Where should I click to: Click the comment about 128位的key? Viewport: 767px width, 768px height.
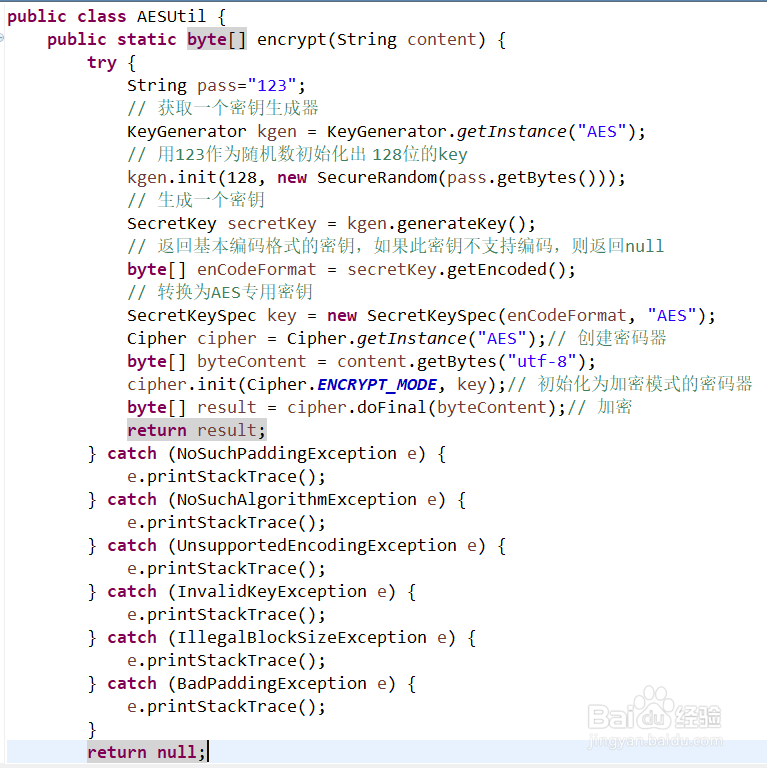[x=297, y=154]
